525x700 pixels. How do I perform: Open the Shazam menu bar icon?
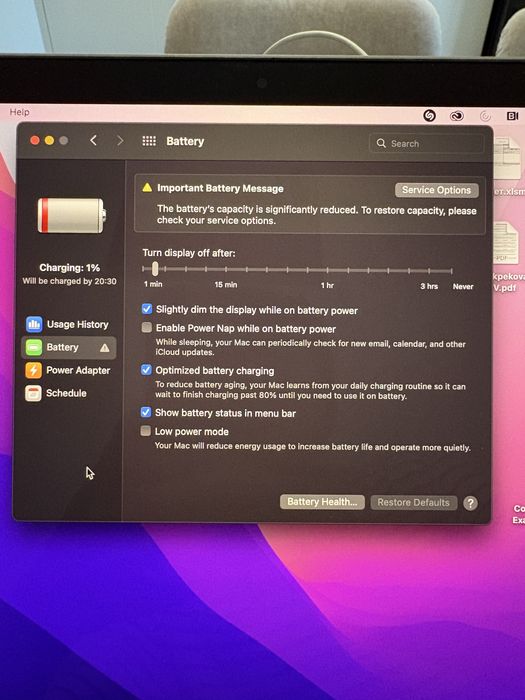(x=429, y=116)
